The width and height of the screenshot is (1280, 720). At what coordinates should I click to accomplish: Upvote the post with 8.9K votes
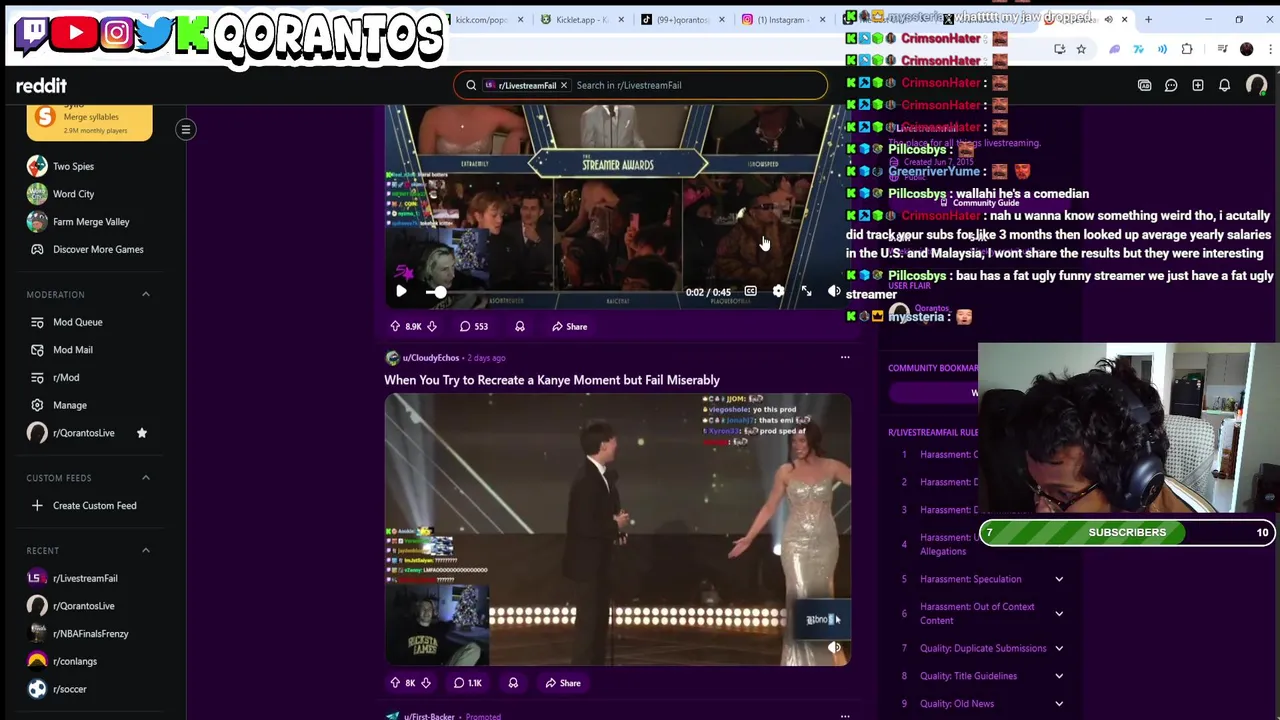(395, 326)
